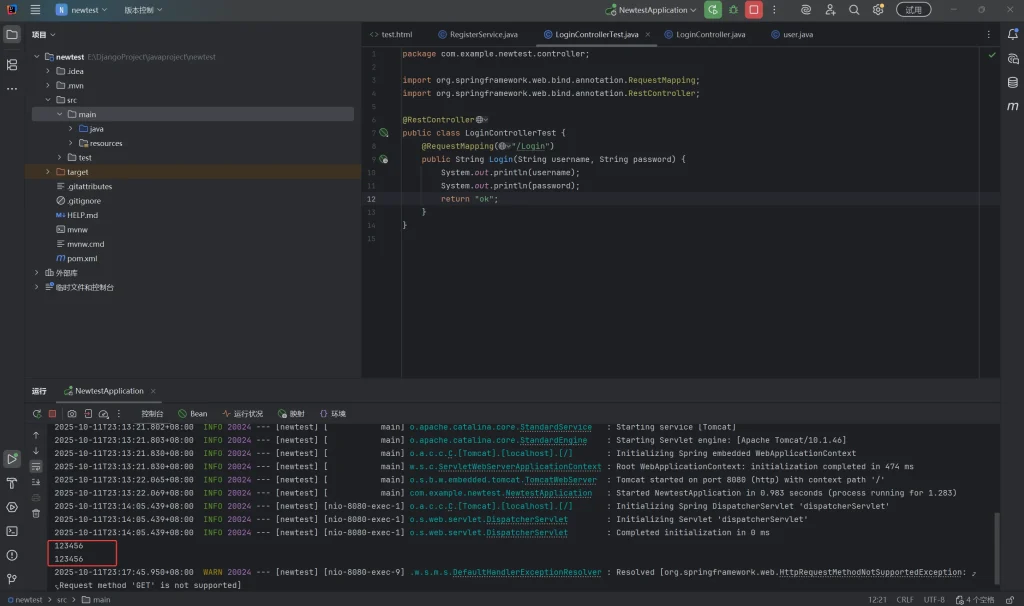Open the Maven tool window icon
This screenshot has height=606, width=1024.
coord(1012,106)
